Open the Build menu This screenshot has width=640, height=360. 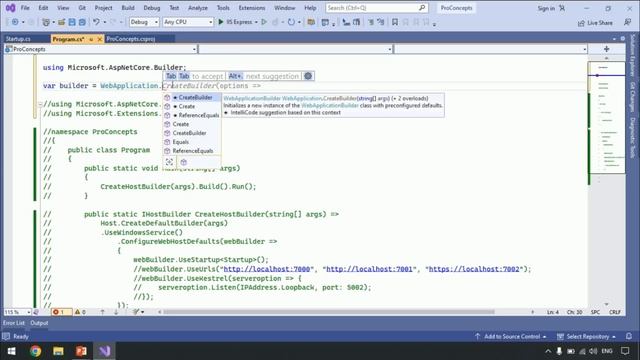(128, 8)
